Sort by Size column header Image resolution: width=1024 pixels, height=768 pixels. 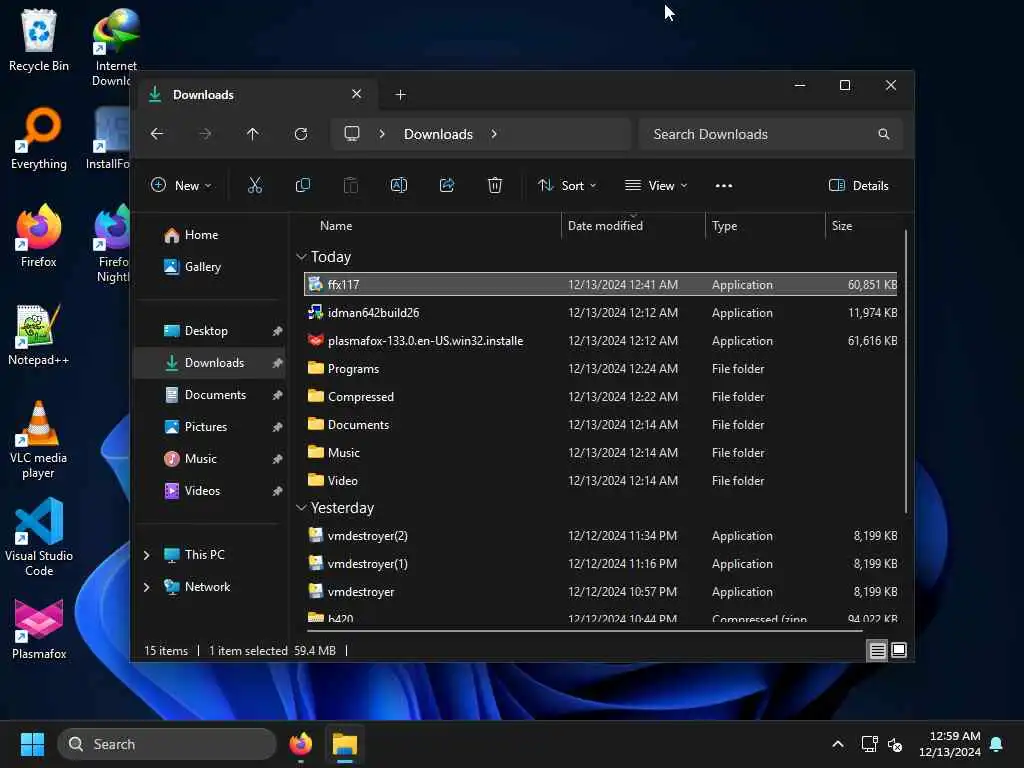[863, 226]
